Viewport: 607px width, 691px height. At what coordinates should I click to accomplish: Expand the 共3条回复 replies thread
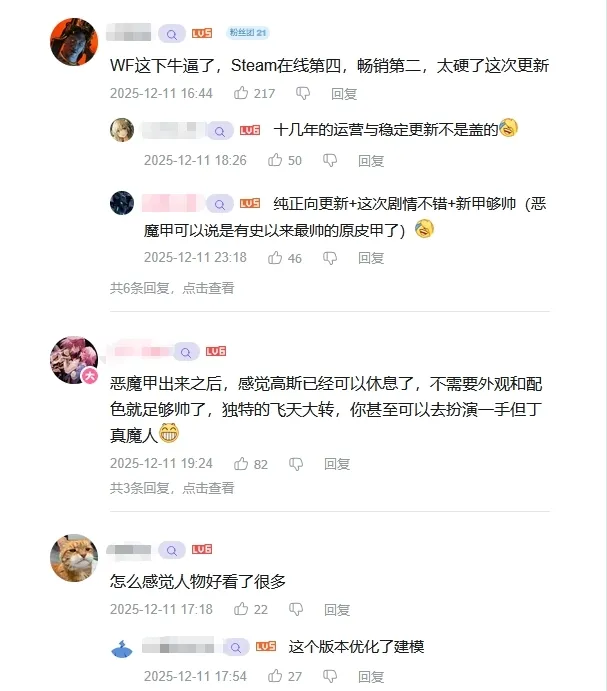(172, 488)
